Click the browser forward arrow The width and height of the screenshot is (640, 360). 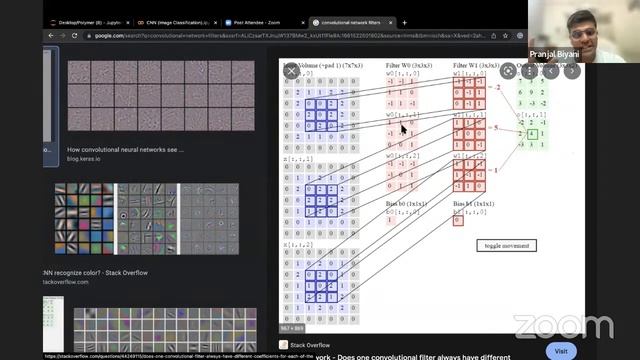pos(62,36)
